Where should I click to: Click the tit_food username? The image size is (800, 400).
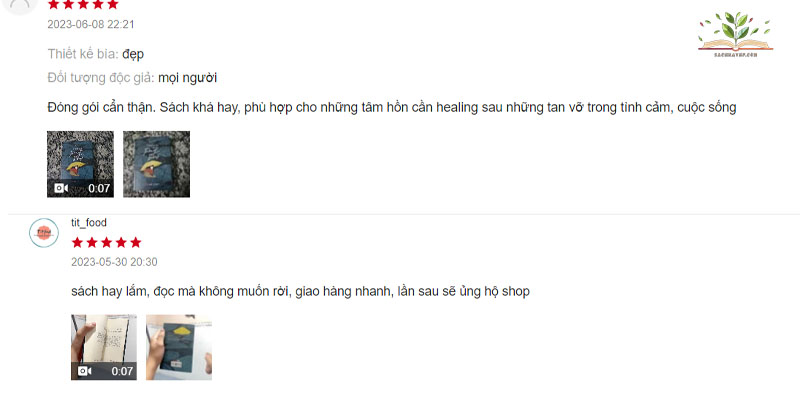[89, 222]
